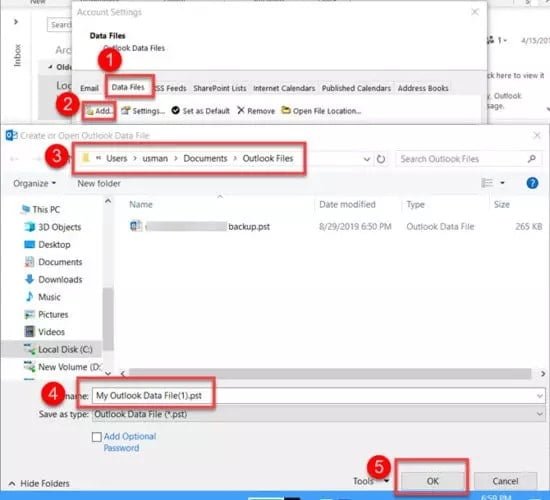The height and width of the screenshot is (500, 550).
Task: Open the Published Calendars tab
Action: [356, 88]
